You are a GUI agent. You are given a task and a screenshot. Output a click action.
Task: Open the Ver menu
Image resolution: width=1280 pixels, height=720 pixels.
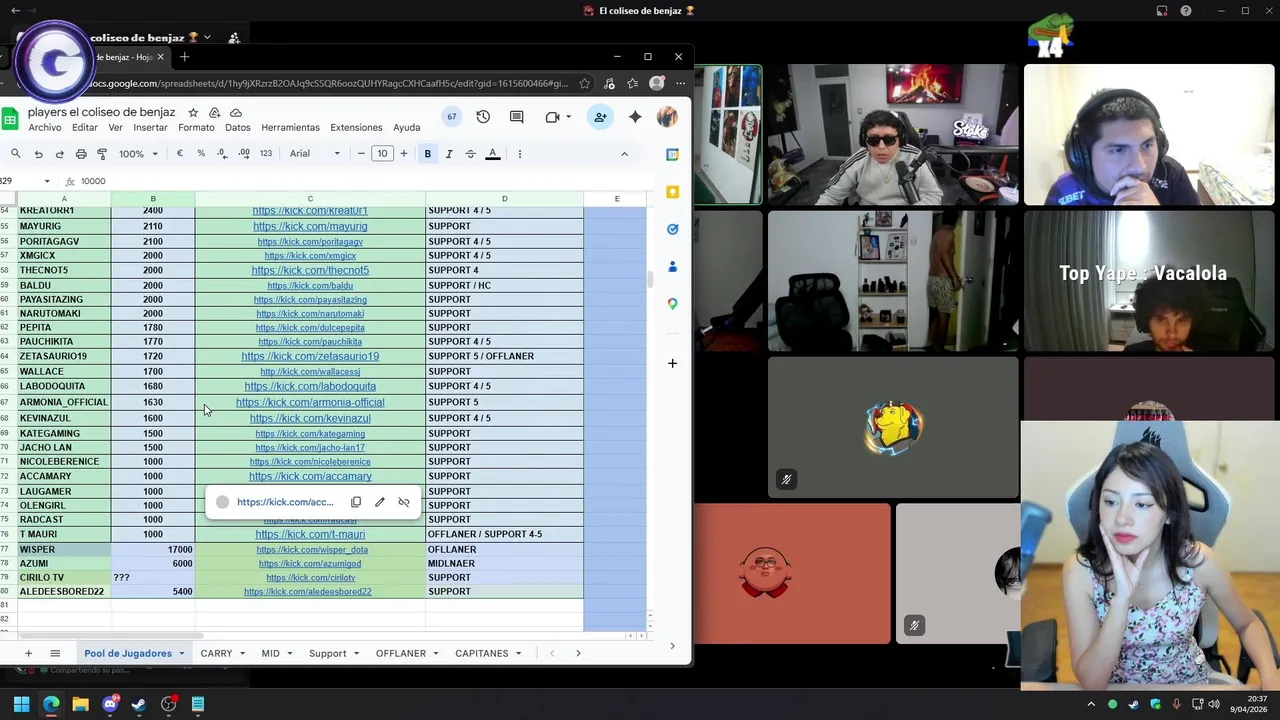point(116,128)
